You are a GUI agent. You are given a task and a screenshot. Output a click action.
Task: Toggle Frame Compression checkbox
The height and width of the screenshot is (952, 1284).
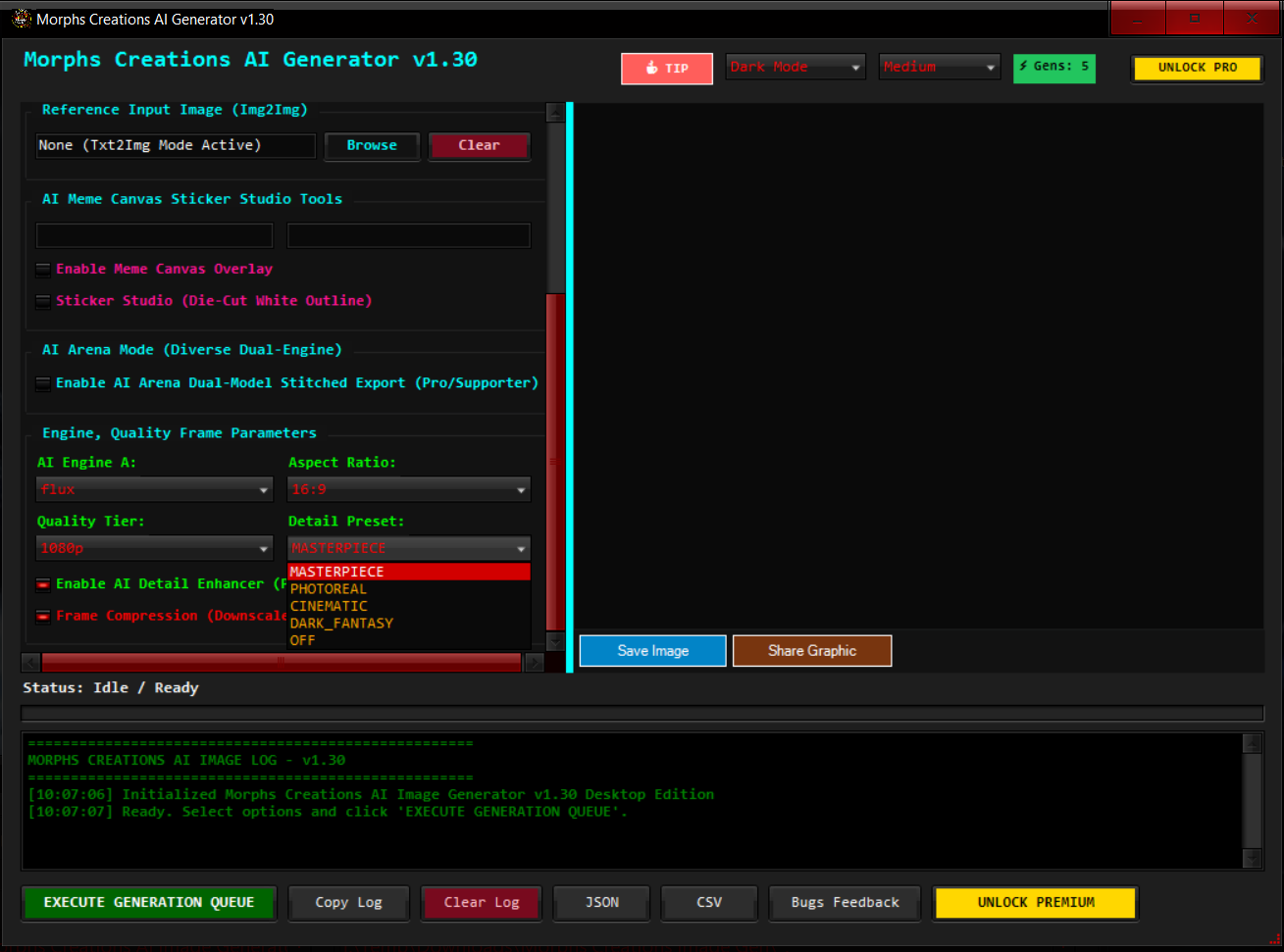click(43, 617)
